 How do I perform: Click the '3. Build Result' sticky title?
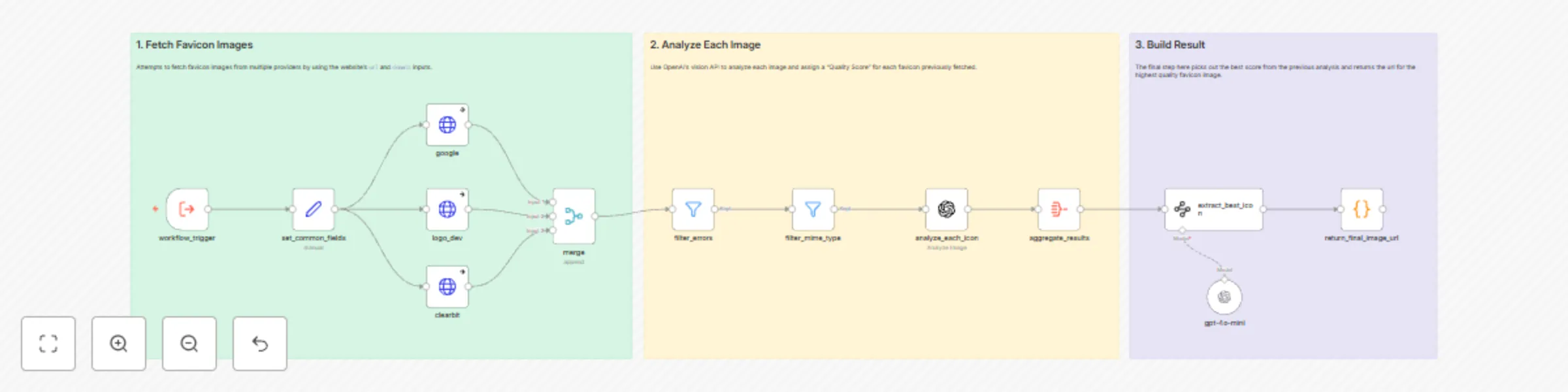click(x=1169, y=44)
